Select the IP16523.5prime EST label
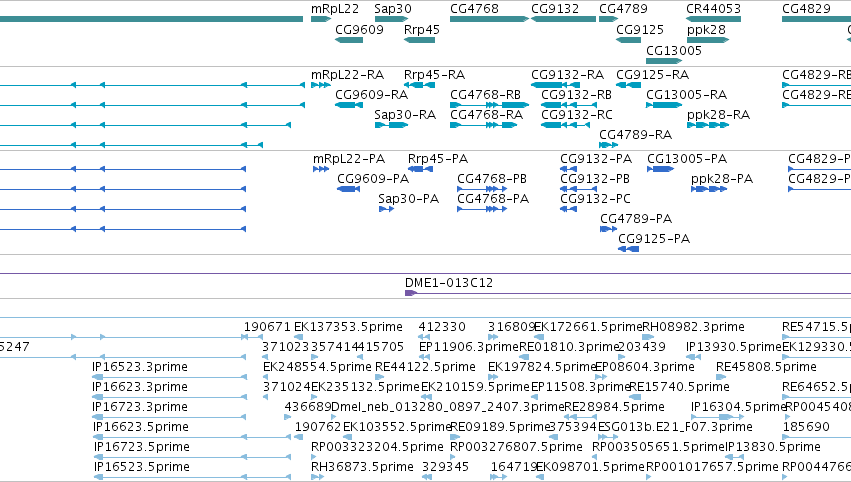Screen dimensions: 851x482 tap(142, 467)
